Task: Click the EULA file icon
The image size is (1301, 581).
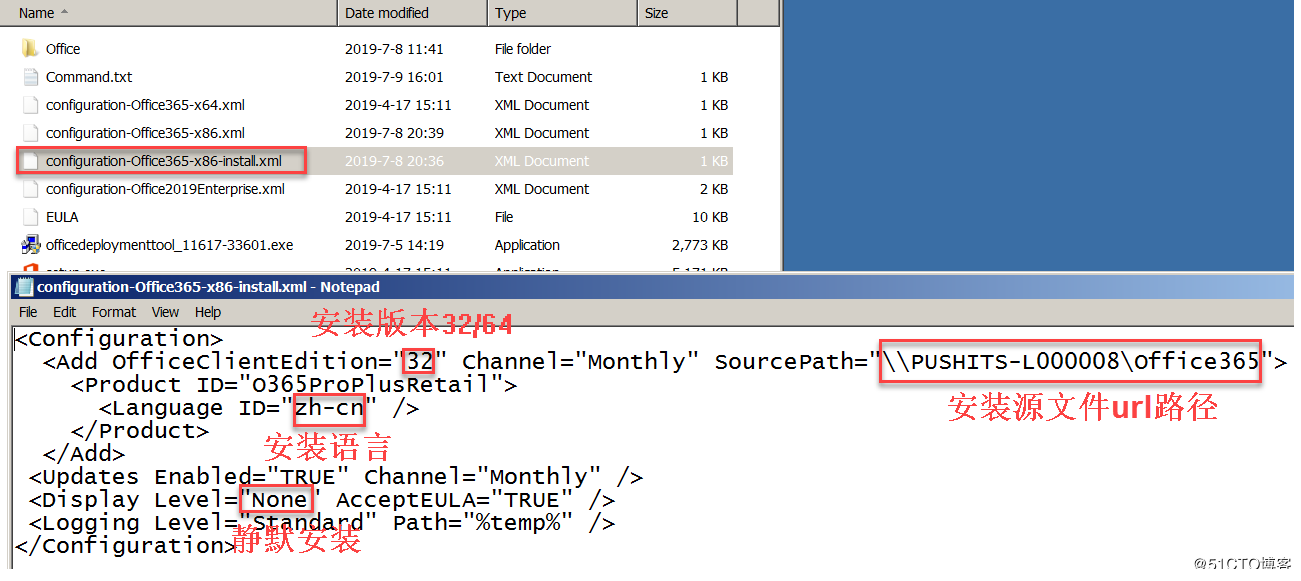Action: [30, 217]
